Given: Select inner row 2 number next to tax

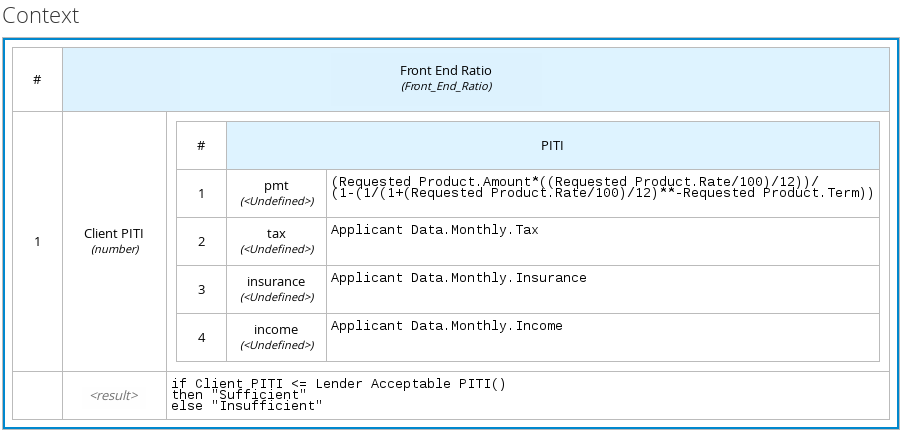Looking at the screenshot, I should 201,241.
